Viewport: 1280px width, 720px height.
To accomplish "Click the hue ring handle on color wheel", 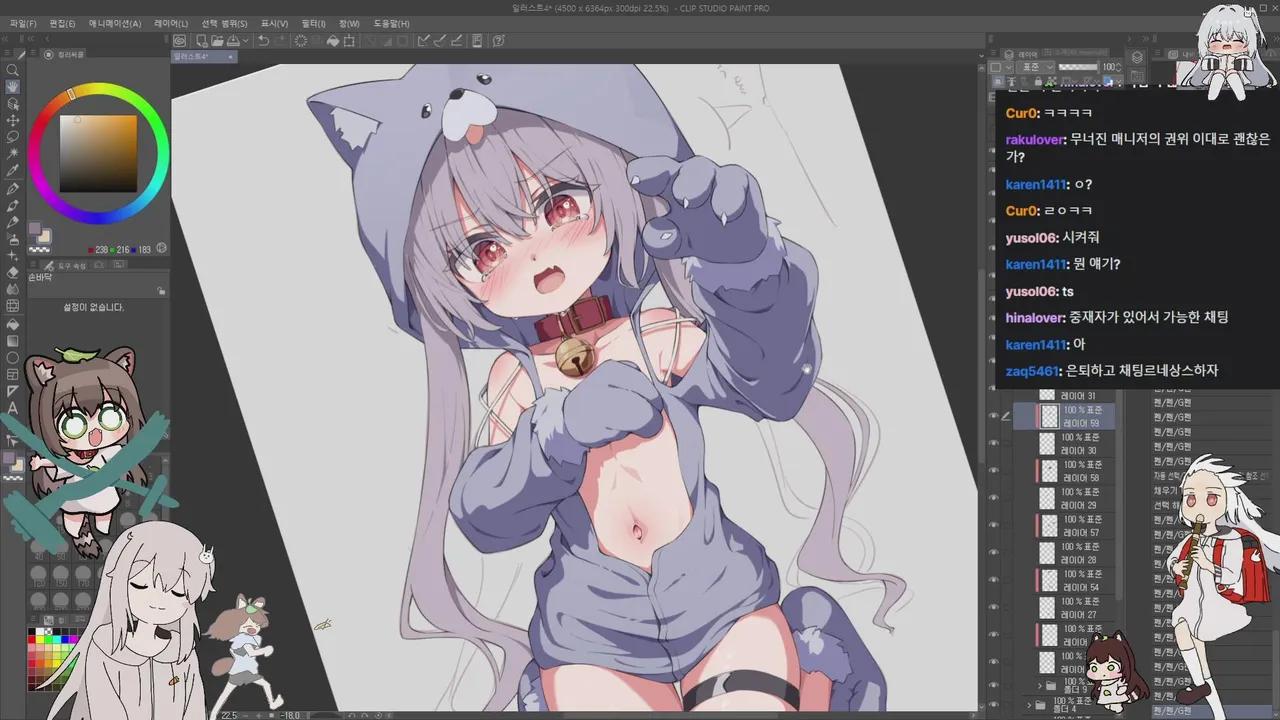I will 71,94.
